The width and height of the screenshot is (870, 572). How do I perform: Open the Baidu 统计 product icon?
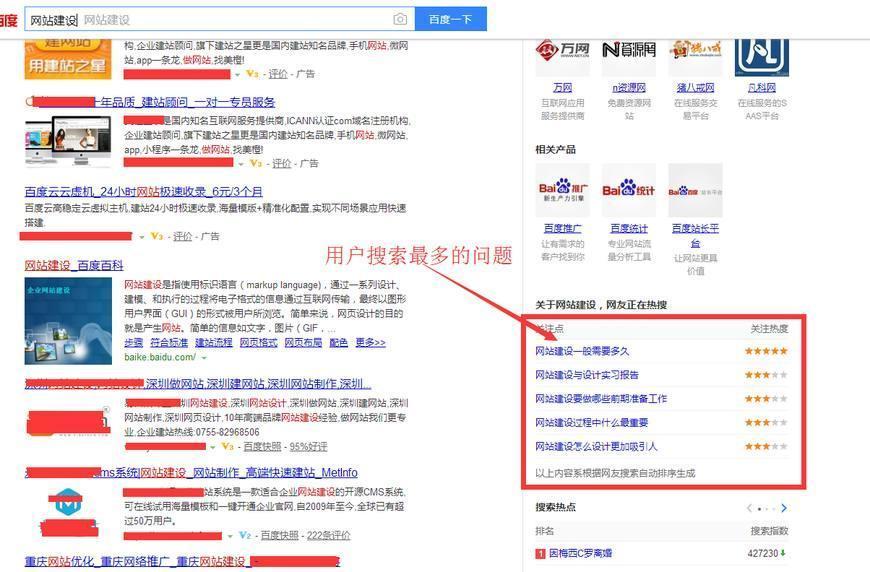(629, 190)
